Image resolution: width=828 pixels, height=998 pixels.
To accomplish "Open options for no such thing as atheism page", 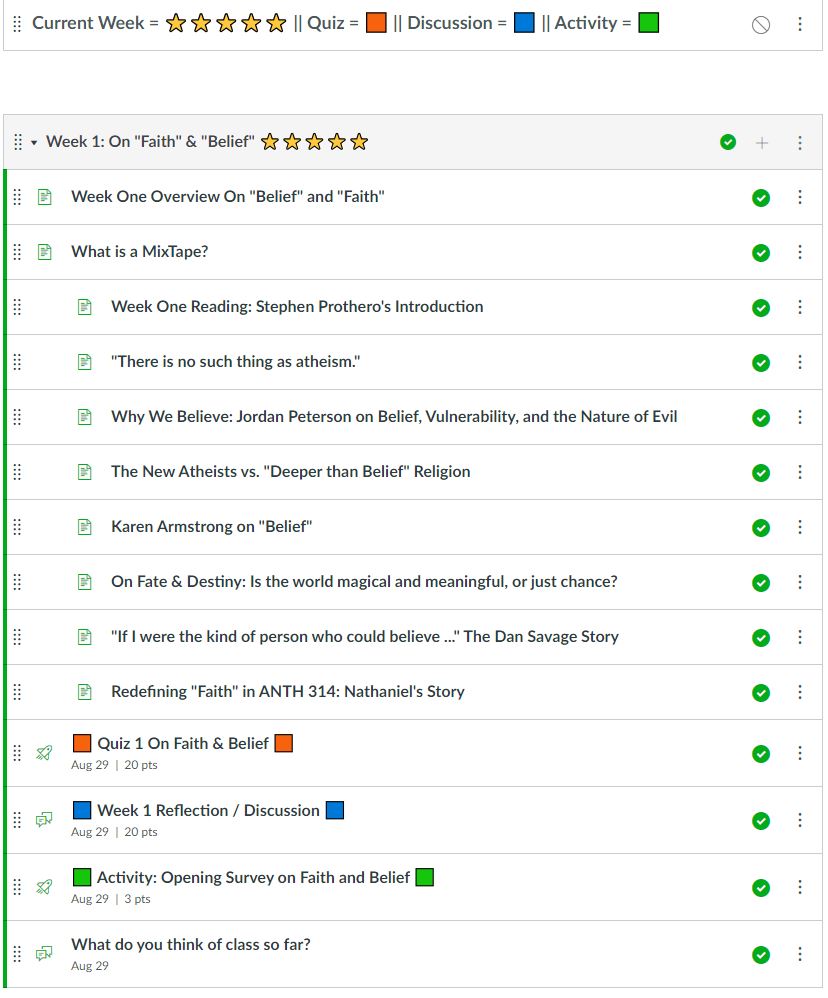I will coord(799,362).
